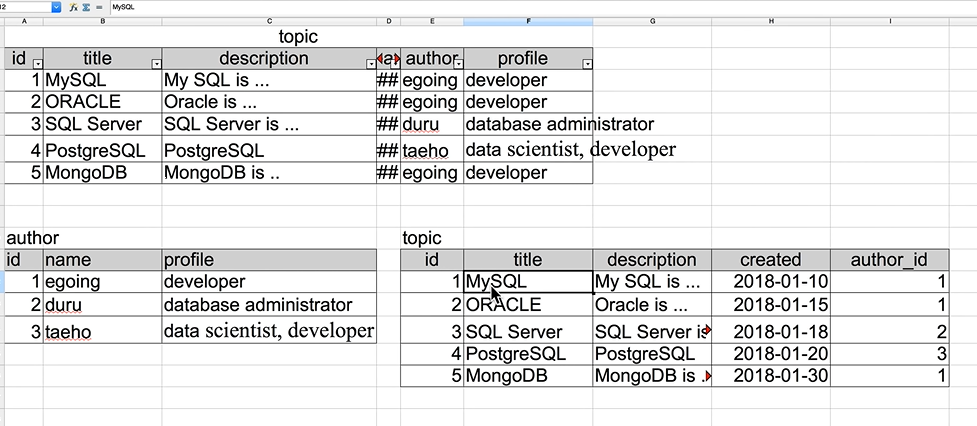The height and width of the screenshot is (426, 977).
Task: Open the Name Box dropdown arrow
Action: [x=57, y=7]
